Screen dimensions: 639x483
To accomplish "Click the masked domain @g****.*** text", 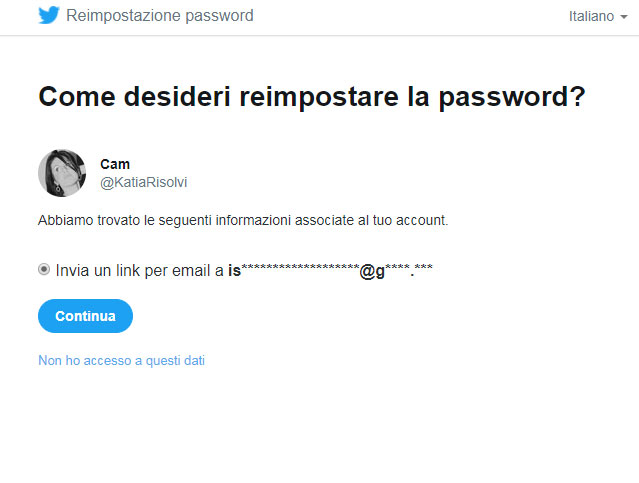I will tap(396, 271).
